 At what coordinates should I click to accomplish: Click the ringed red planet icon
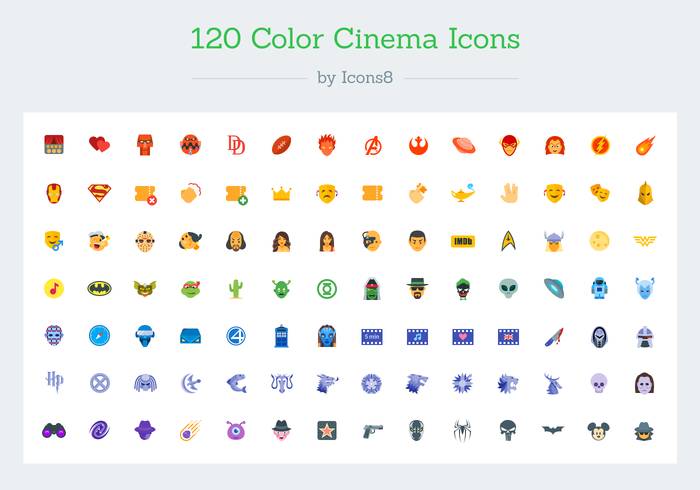tap(463, 145)
